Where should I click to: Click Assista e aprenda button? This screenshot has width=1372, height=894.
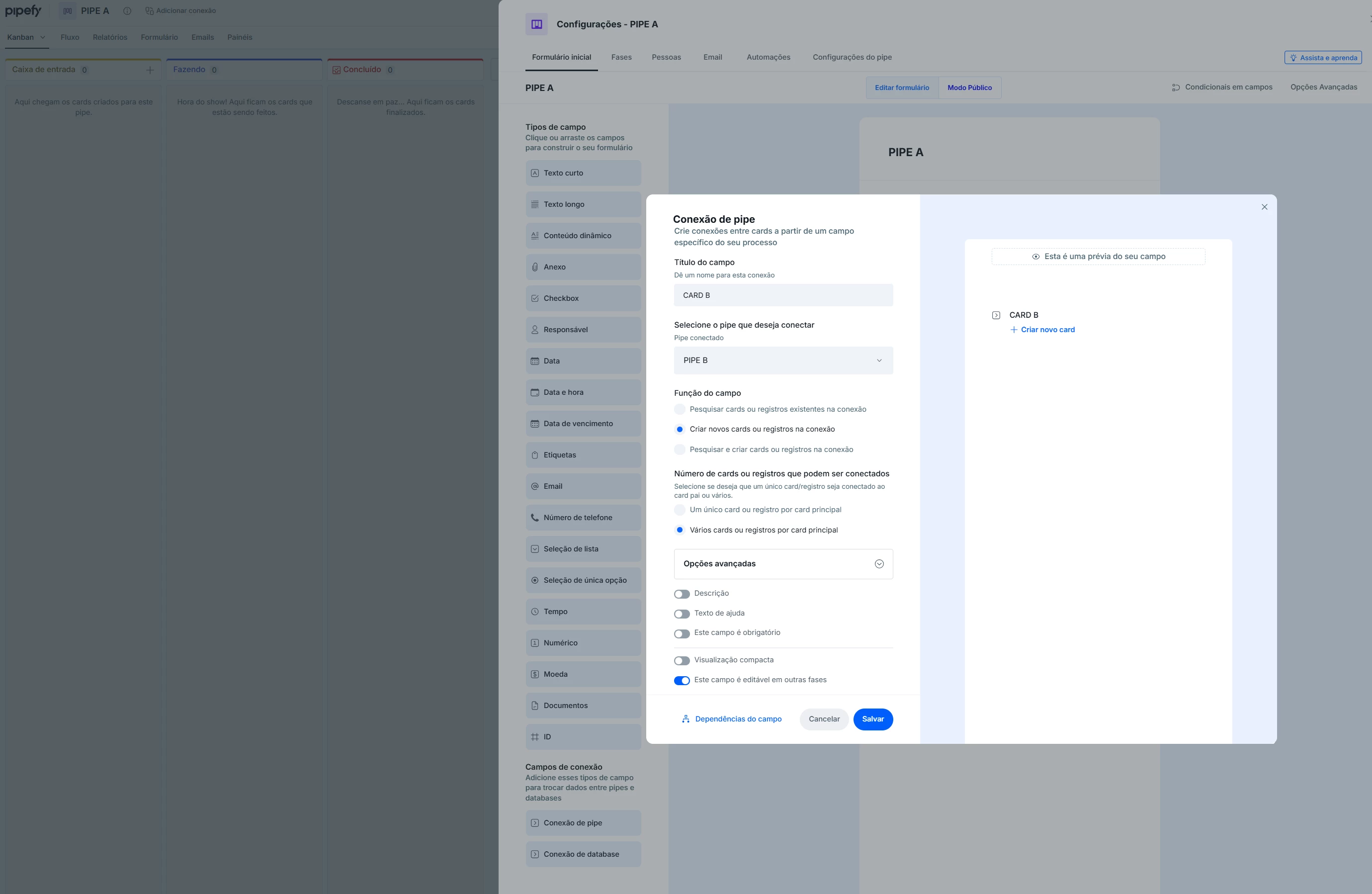click(x=1323, y=58)
